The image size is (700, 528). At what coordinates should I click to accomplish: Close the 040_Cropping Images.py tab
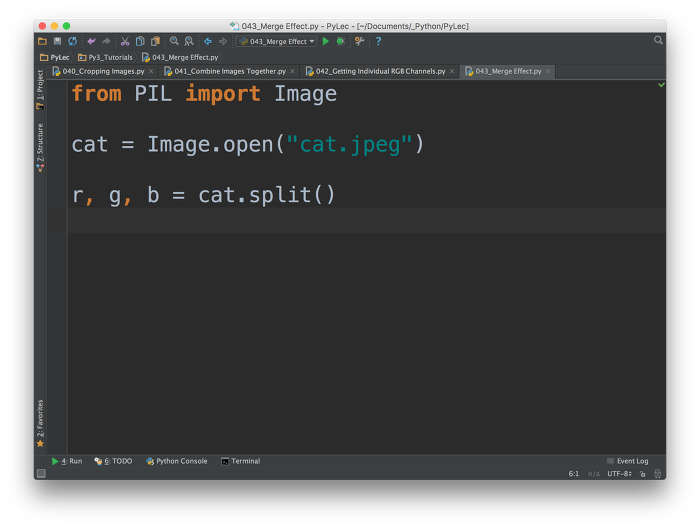pos(151,71)
